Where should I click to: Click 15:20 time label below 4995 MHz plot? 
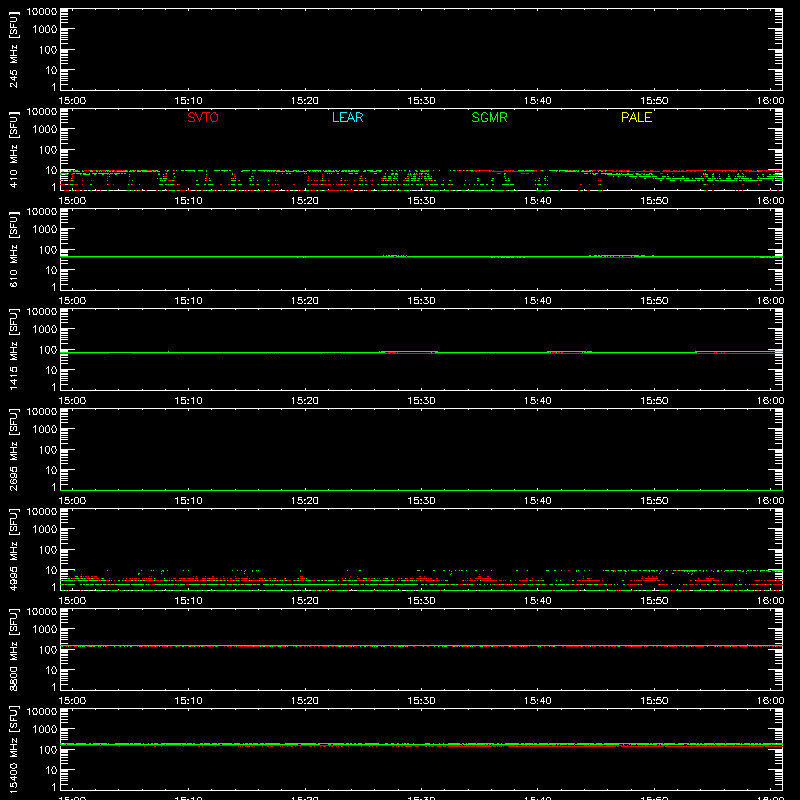[305, 601]
